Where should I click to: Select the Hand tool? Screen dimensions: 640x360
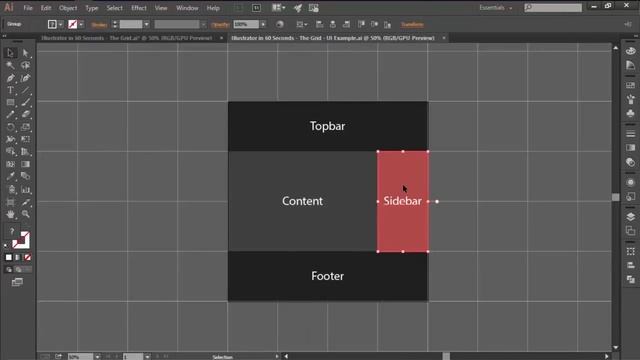(10, 214)
